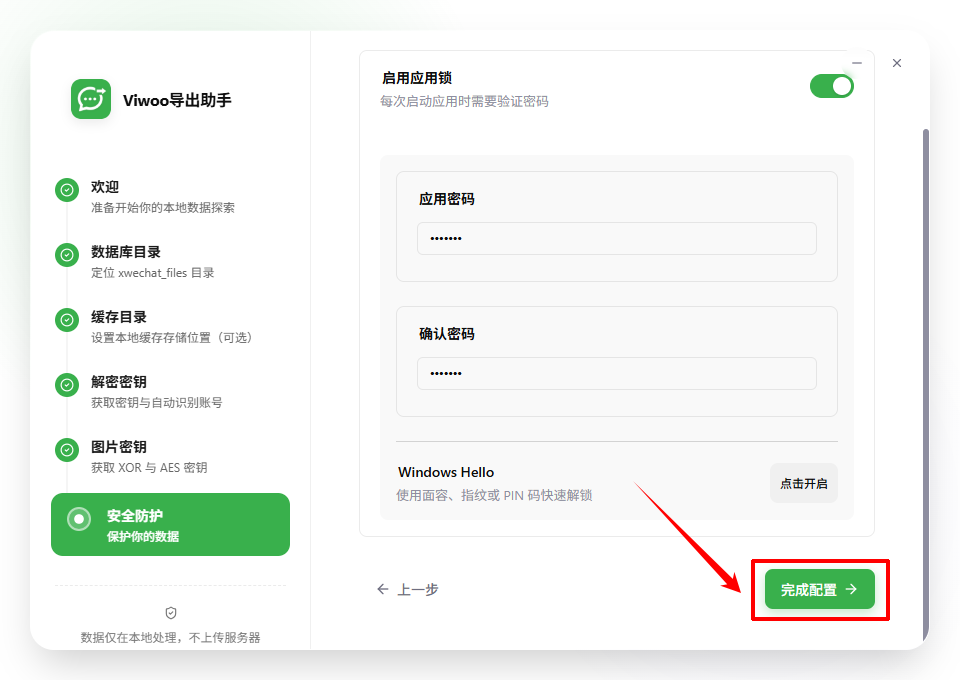Click the 使用面容、指纹或 PIN 码快速解锁 text

pyautogui.click(x=494, y=495)
